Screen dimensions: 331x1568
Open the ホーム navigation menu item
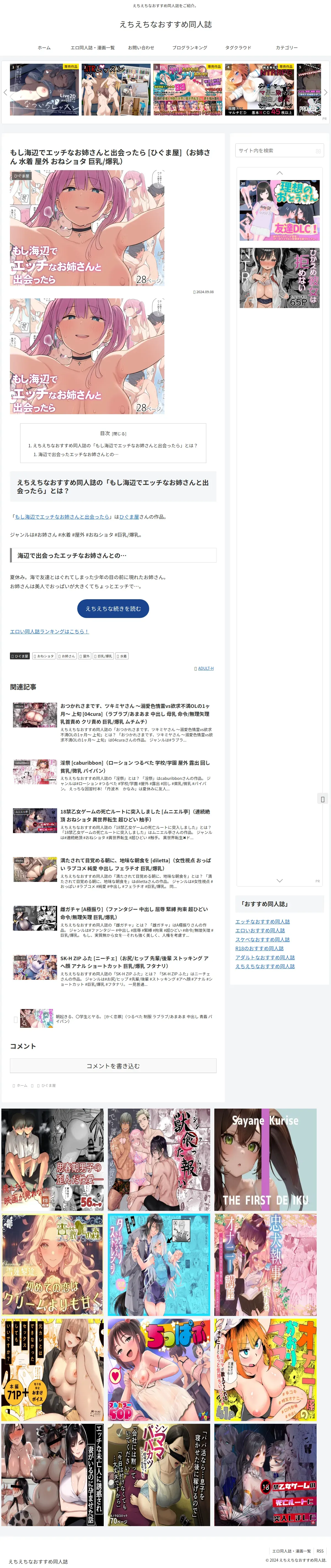pos(44,47)
